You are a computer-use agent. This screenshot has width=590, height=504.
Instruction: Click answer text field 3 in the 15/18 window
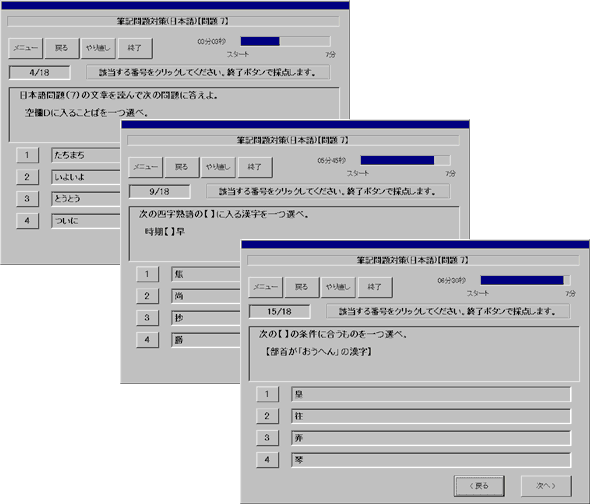click(x=431, y=437)
